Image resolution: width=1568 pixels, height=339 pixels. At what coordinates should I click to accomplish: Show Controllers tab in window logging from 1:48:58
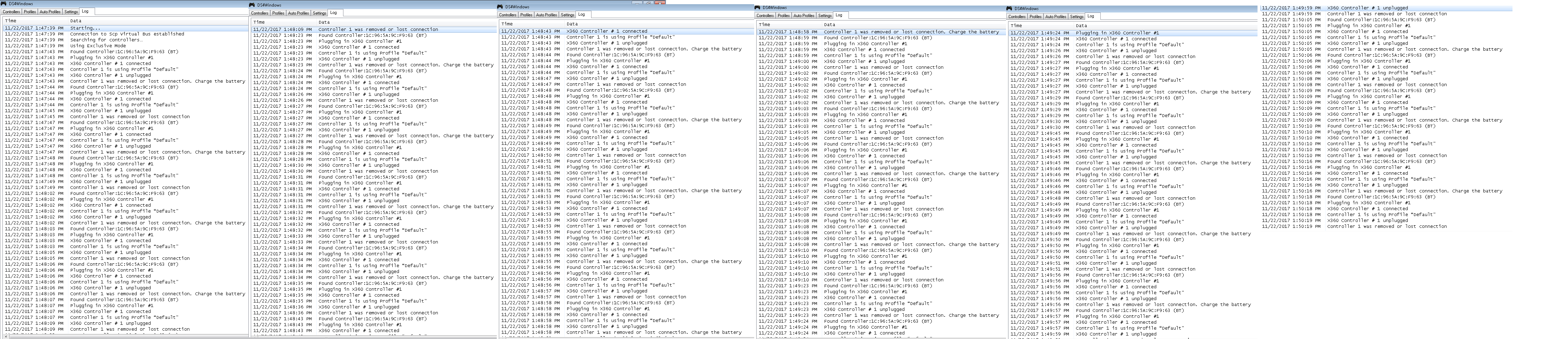[765, 15]
